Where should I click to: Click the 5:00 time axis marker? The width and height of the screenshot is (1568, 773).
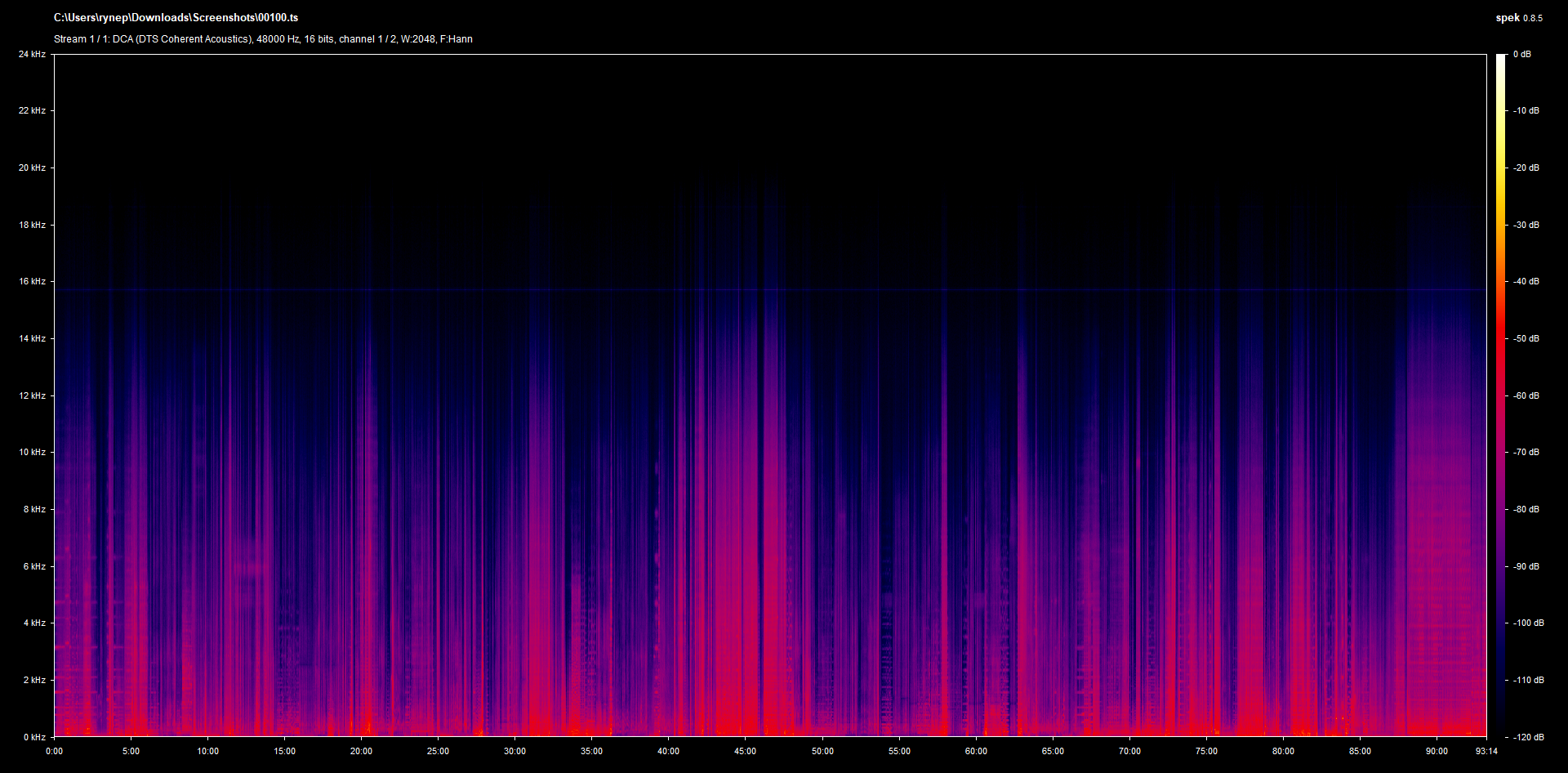coord(131,751)
